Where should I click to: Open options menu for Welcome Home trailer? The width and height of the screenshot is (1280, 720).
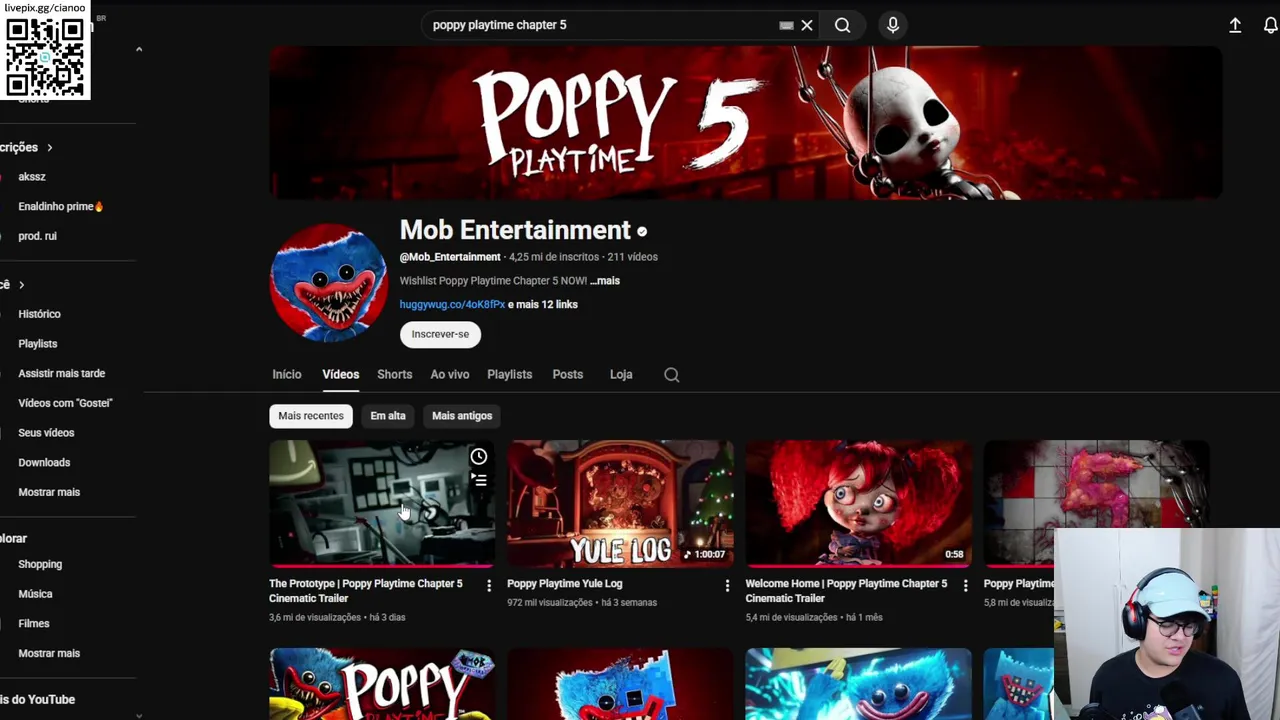[965, 586]
